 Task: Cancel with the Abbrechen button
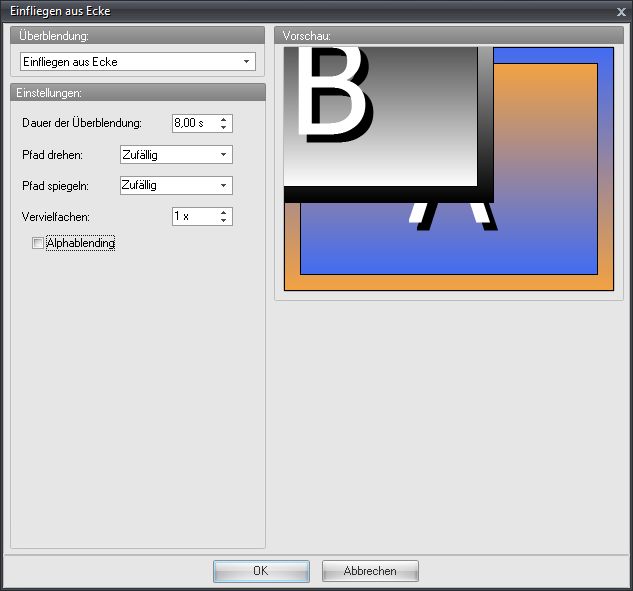pos(370,571)
